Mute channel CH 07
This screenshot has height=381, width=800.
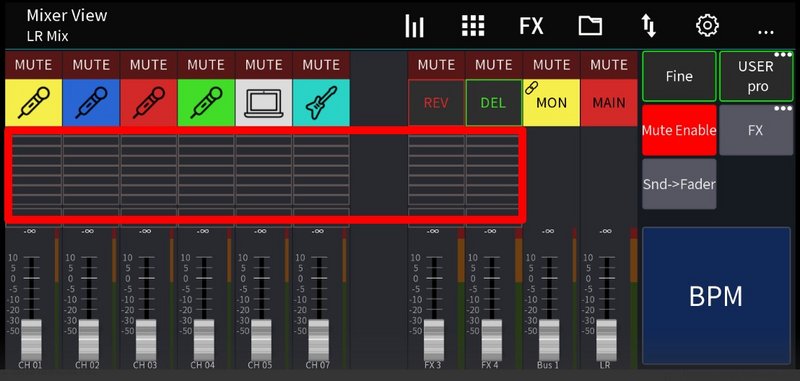click(x=321, y=65)
